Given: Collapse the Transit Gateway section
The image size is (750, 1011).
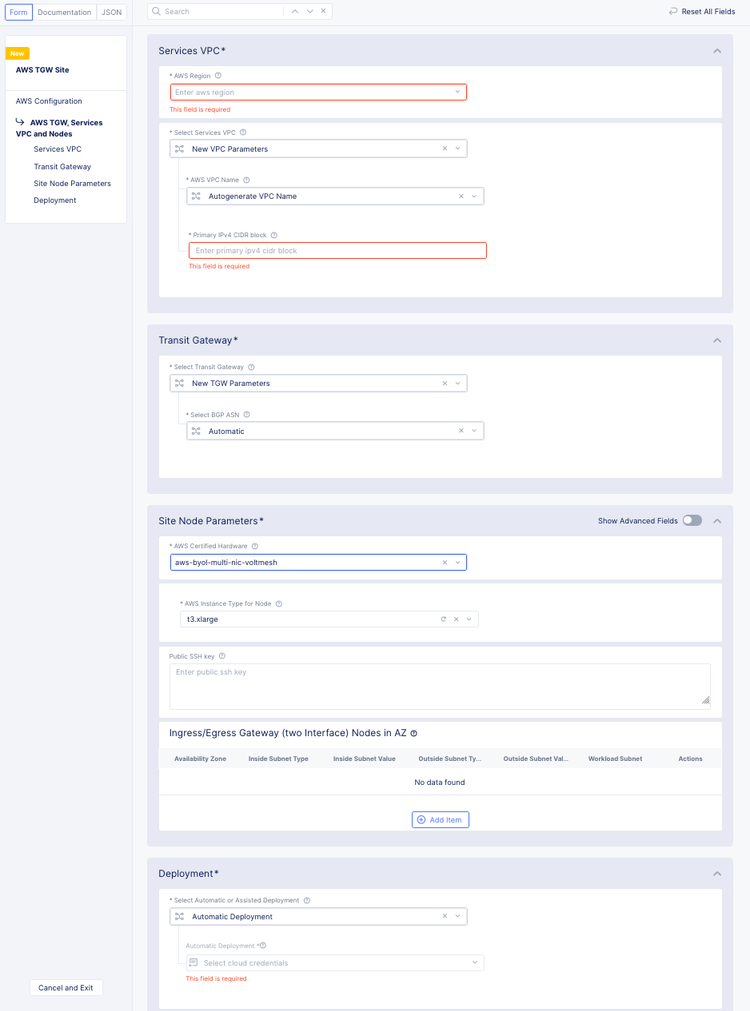Looking at the screenshot, I should point(717,341).
